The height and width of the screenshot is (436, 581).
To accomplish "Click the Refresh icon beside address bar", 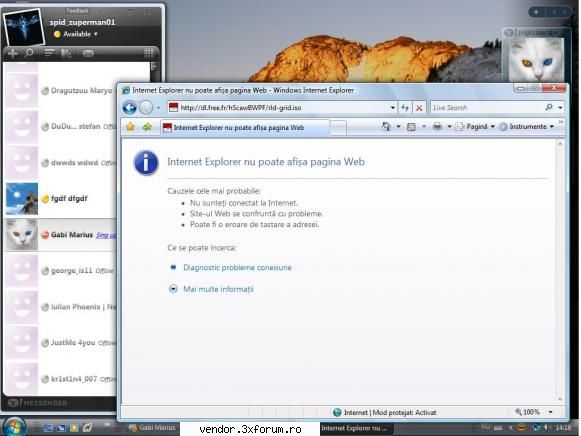I will (405, 108).
